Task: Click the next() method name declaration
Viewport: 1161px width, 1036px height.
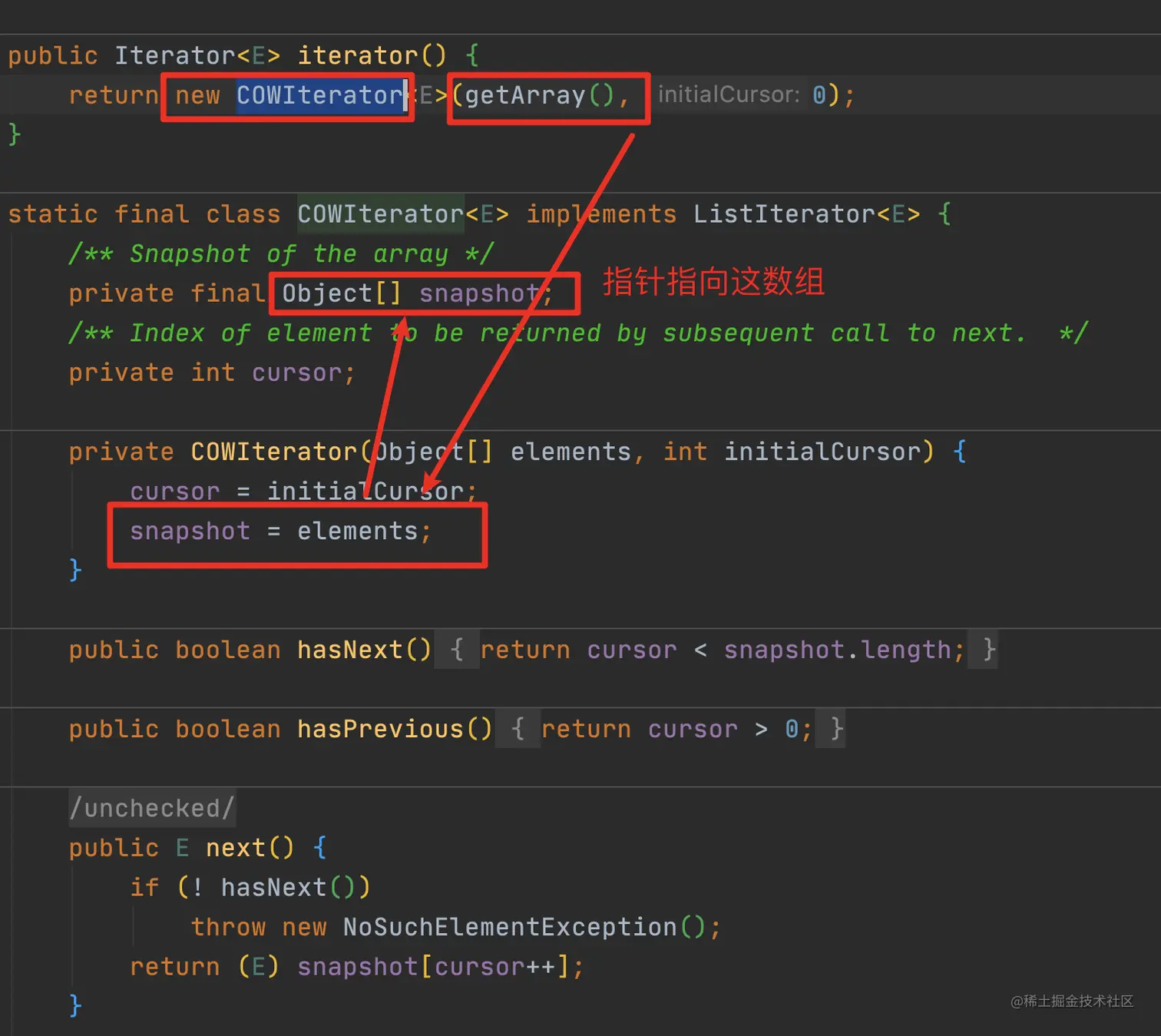Action: [x=235, y=848]
